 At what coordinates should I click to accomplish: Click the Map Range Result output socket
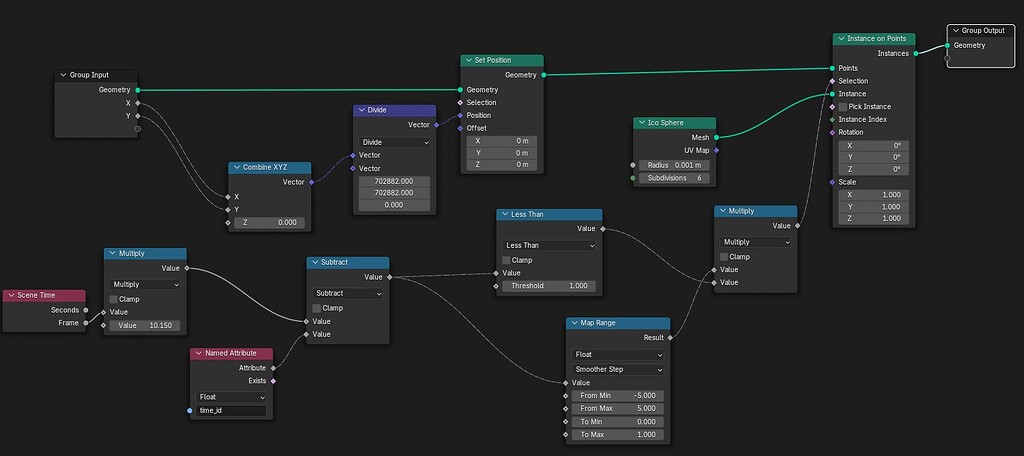point(670,338)
